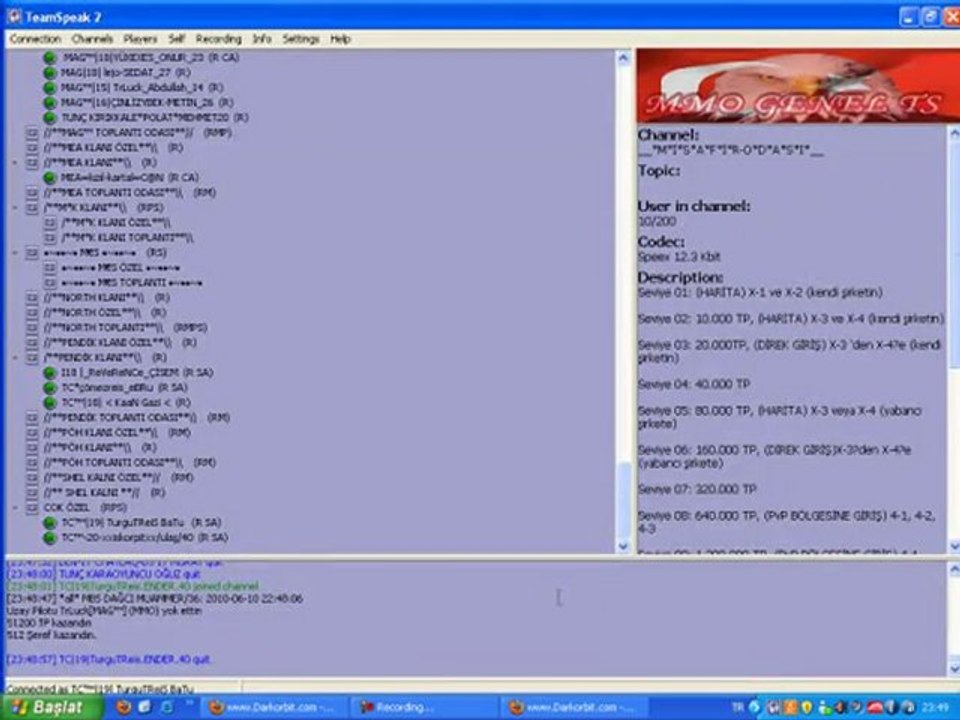Click green icon next to TUNÇ KIRIKKALE POLAT MEHMET

pos(50,118)
